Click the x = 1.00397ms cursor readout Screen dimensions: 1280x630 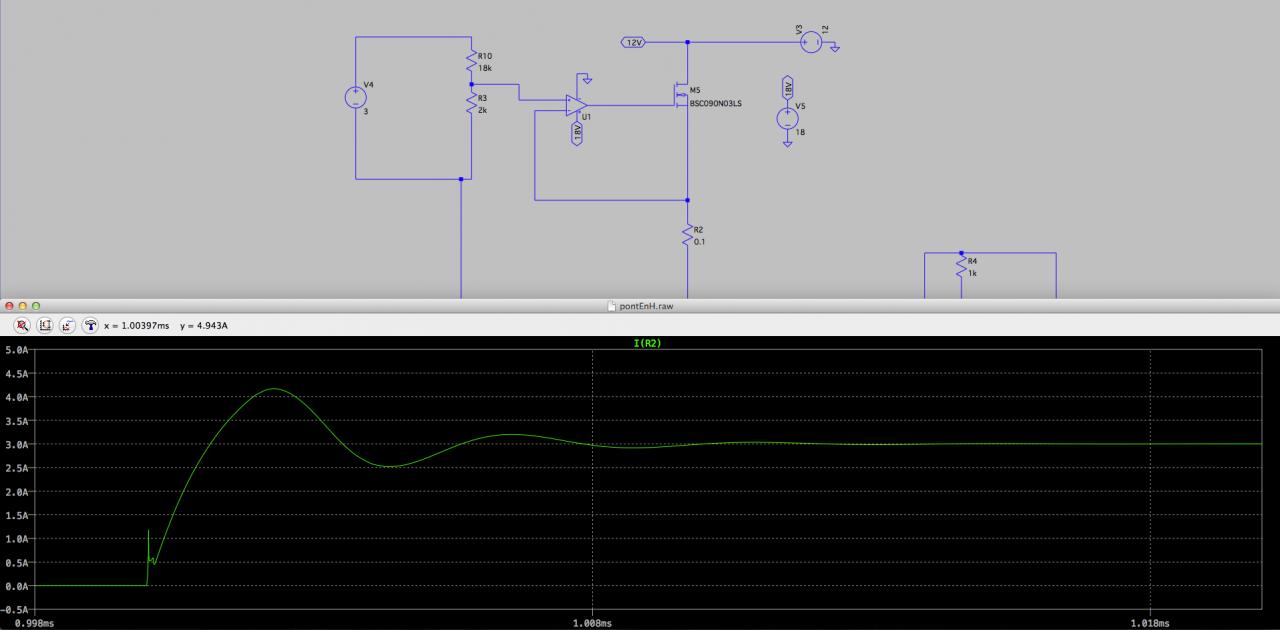[137, 326]
